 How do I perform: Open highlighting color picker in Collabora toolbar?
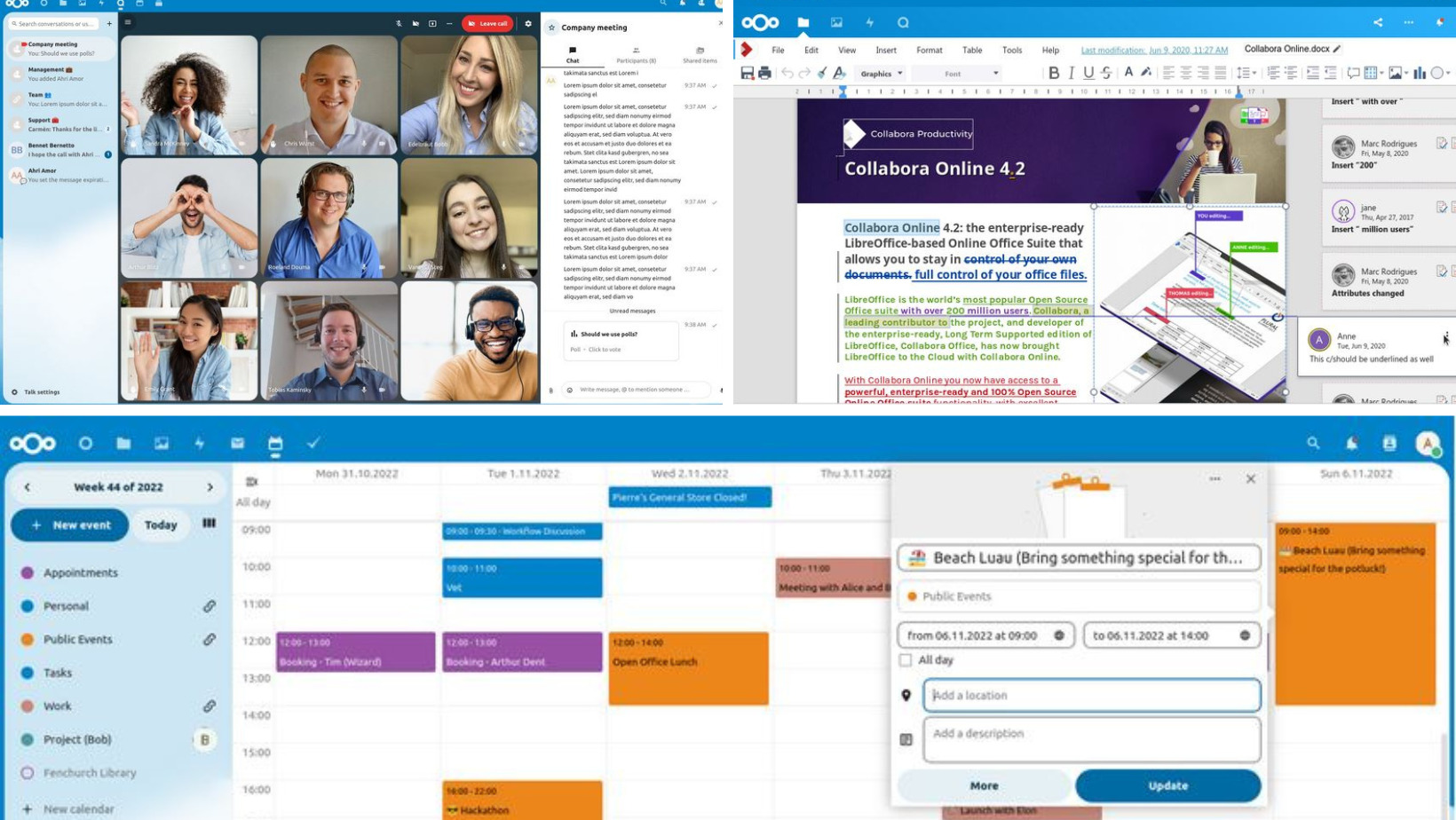(1147, 74)
